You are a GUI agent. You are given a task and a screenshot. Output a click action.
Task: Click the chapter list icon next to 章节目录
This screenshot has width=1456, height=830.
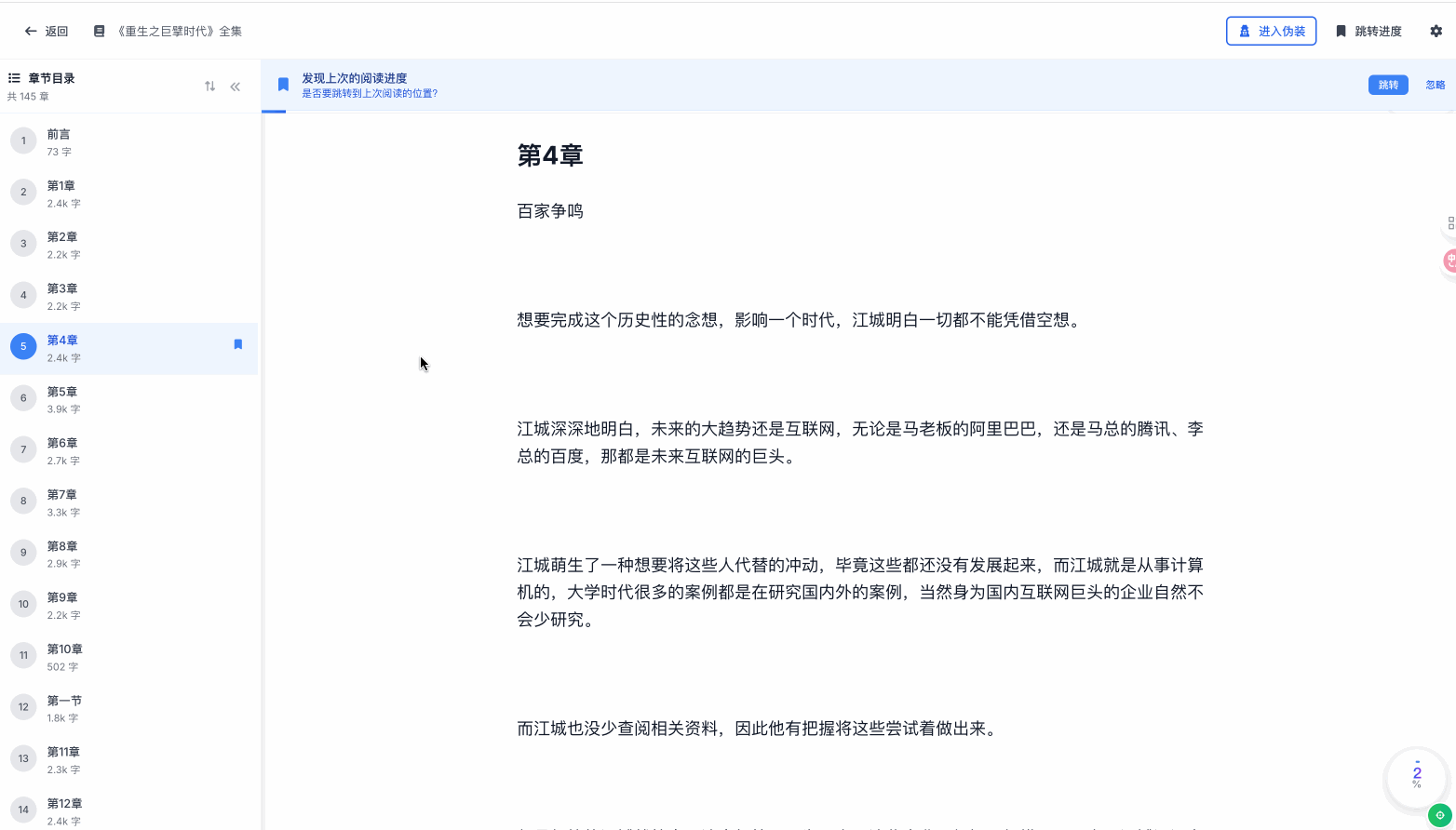14,78
